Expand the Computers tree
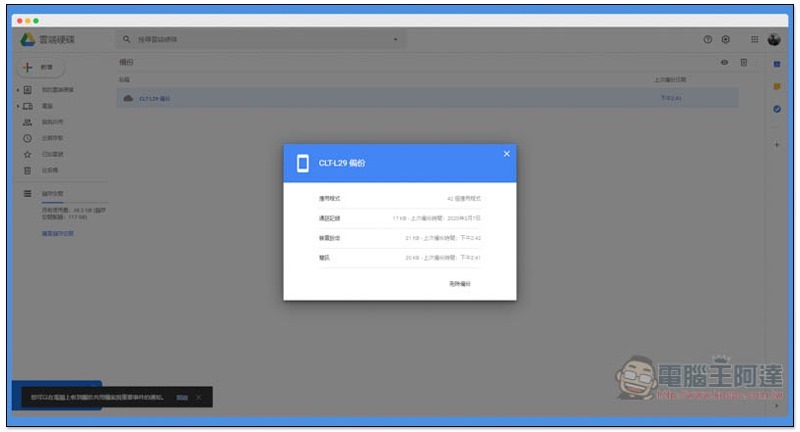This screenshot has width=800, height=432. point(17,106)
